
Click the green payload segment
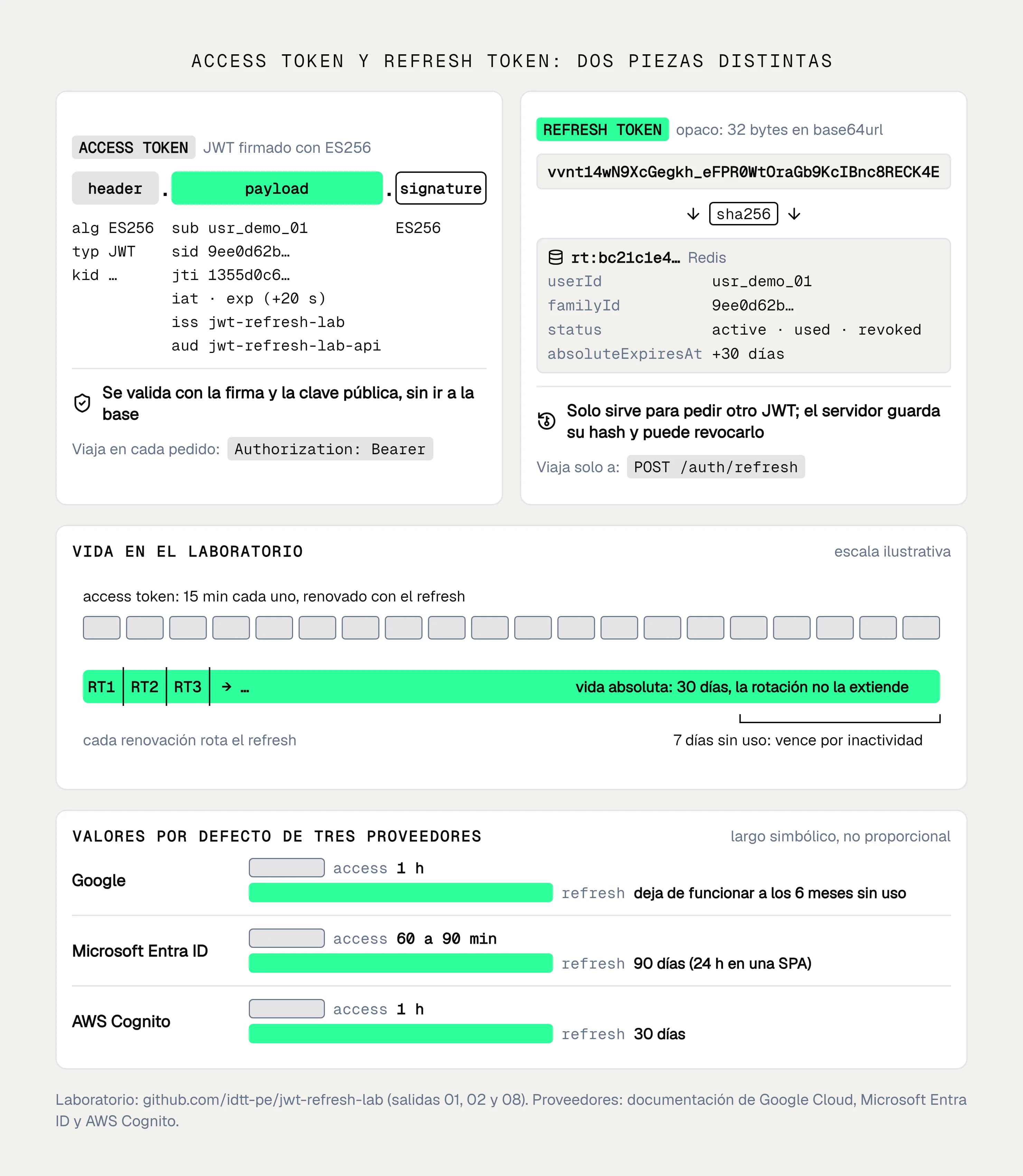click(x=277, y=188)
